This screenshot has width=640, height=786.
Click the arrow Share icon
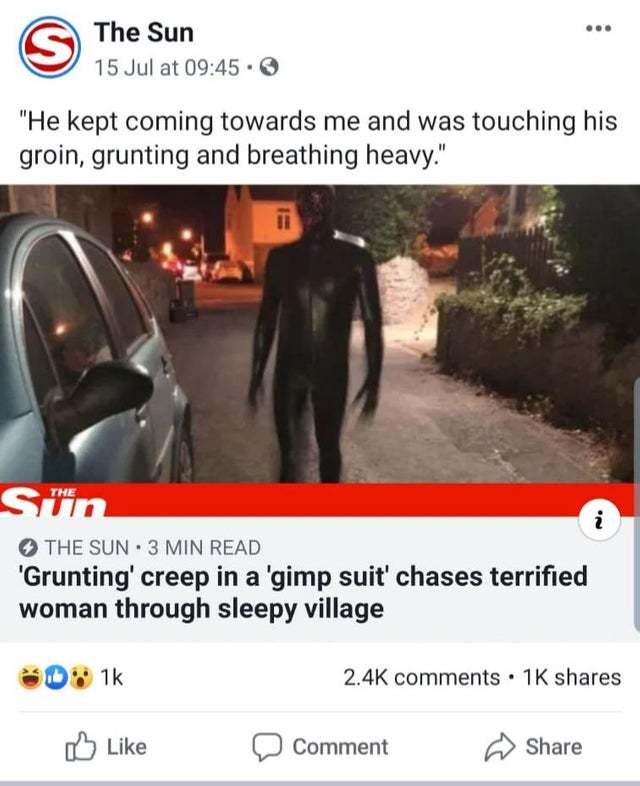[x=500, y=747]
